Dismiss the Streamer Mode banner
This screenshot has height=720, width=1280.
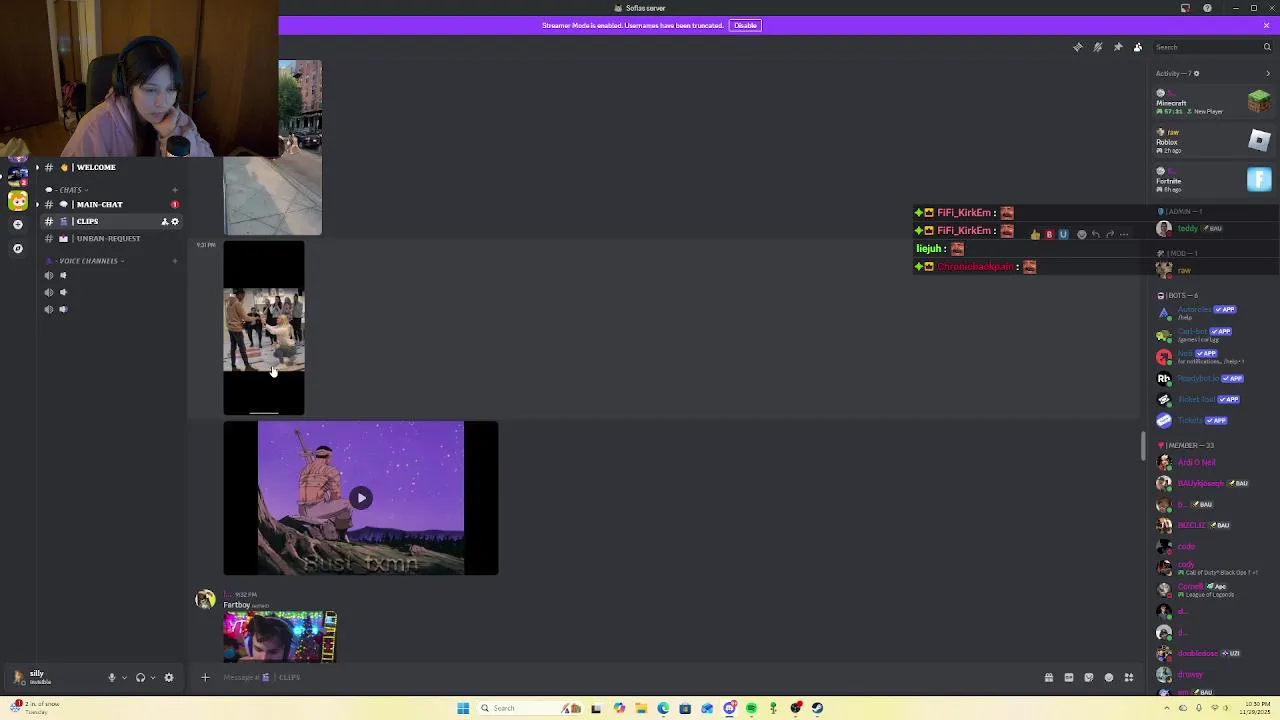tap(1267, 25)
